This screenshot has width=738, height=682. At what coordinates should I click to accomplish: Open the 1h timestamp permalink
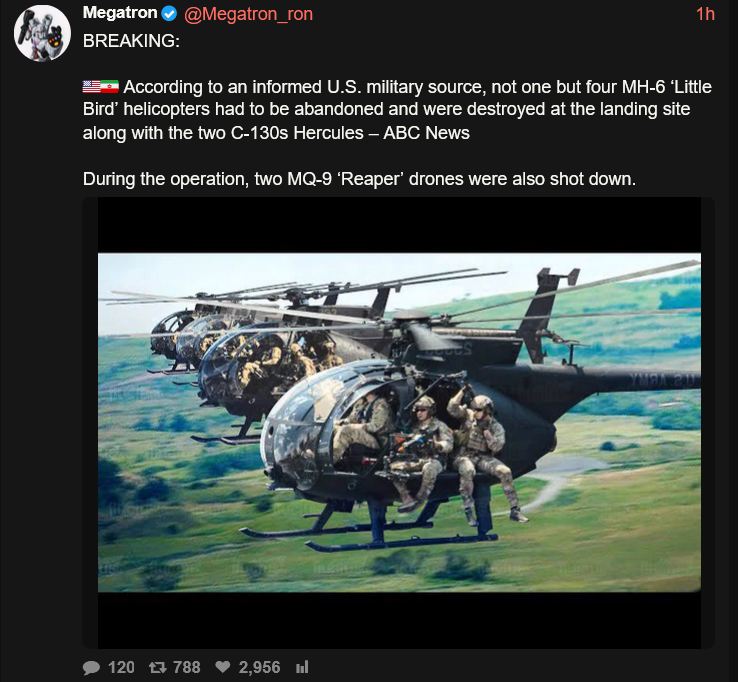coord(705,14)
